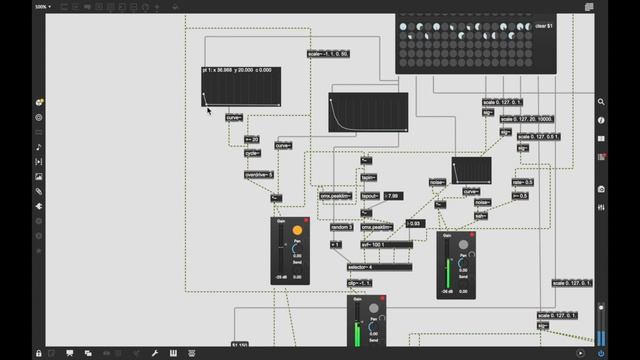The width and height of the screenshot is (640, 360).
Task: Open the audio files note icon
Action: [39, 147]
